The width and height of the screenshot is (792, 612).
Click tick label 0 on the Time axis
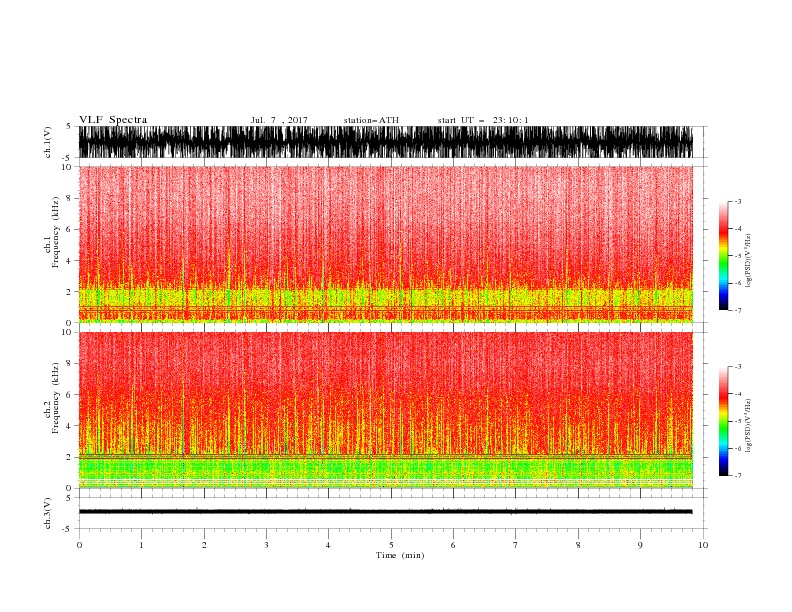click(79, 545)
